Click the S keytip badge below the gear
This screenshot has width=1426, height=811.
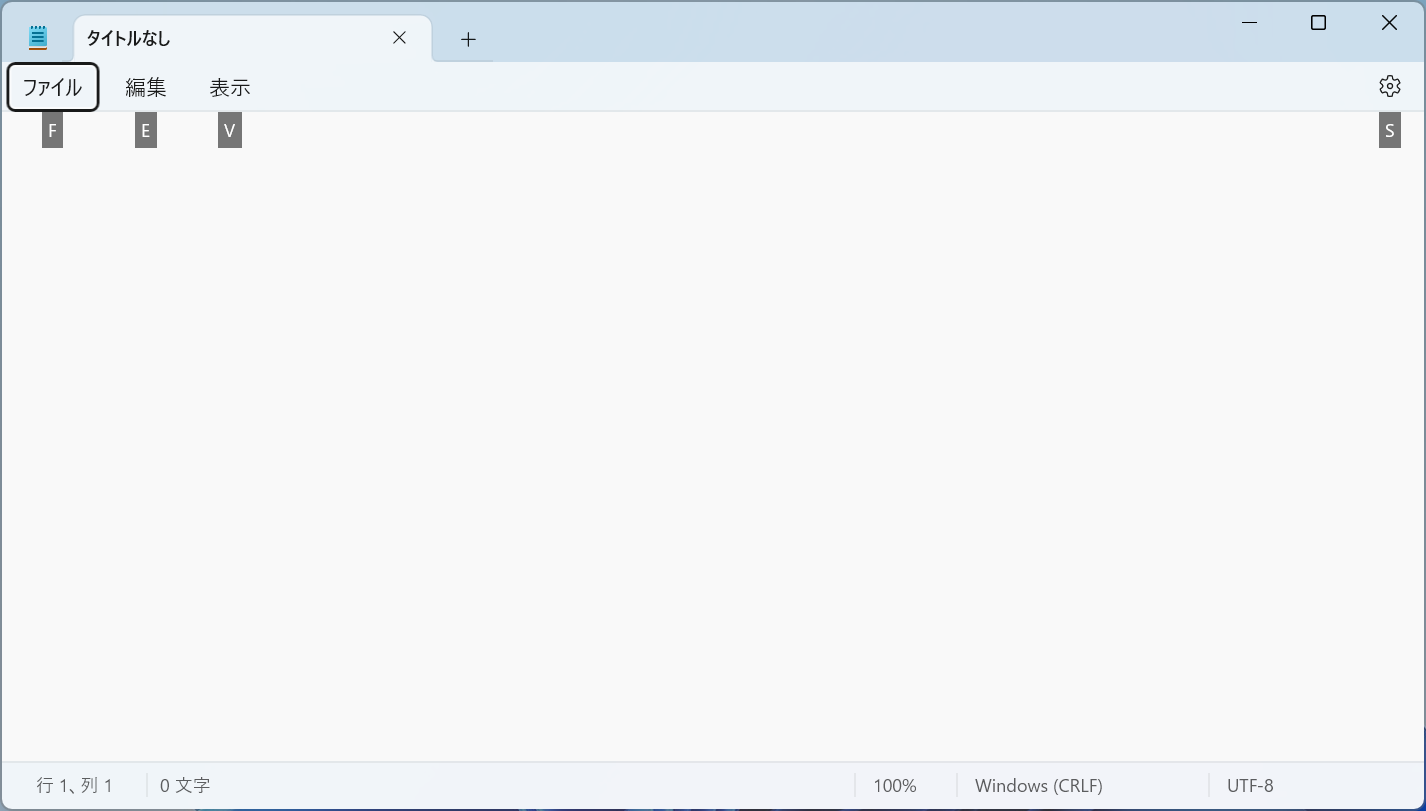tap(1389, 131)
